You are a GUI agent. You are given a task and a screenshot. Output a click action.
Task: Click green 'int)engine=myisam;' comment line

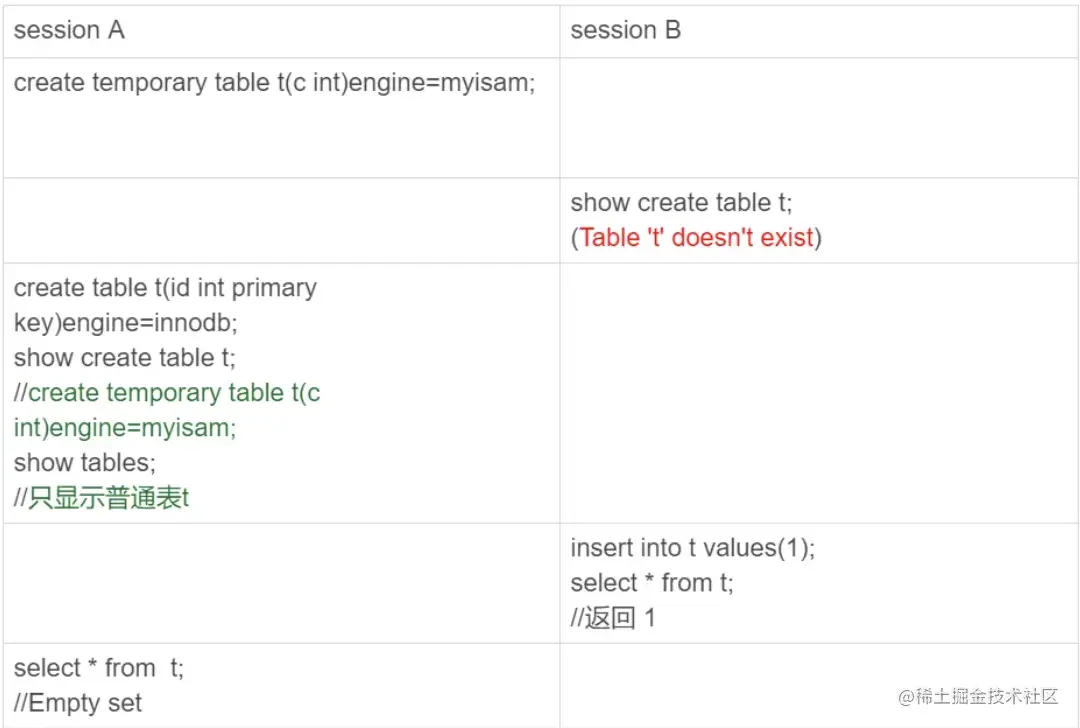coord(125,428)
